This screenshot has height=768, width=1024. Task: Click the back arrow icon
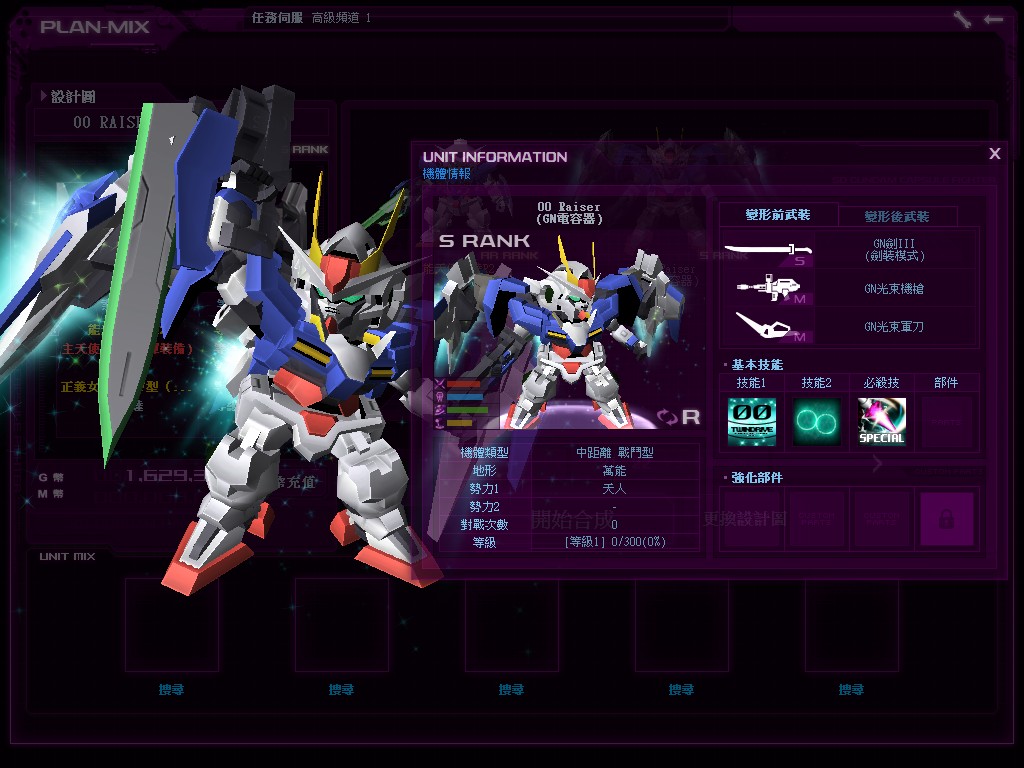pyautogui.click(x=993, y=20)
